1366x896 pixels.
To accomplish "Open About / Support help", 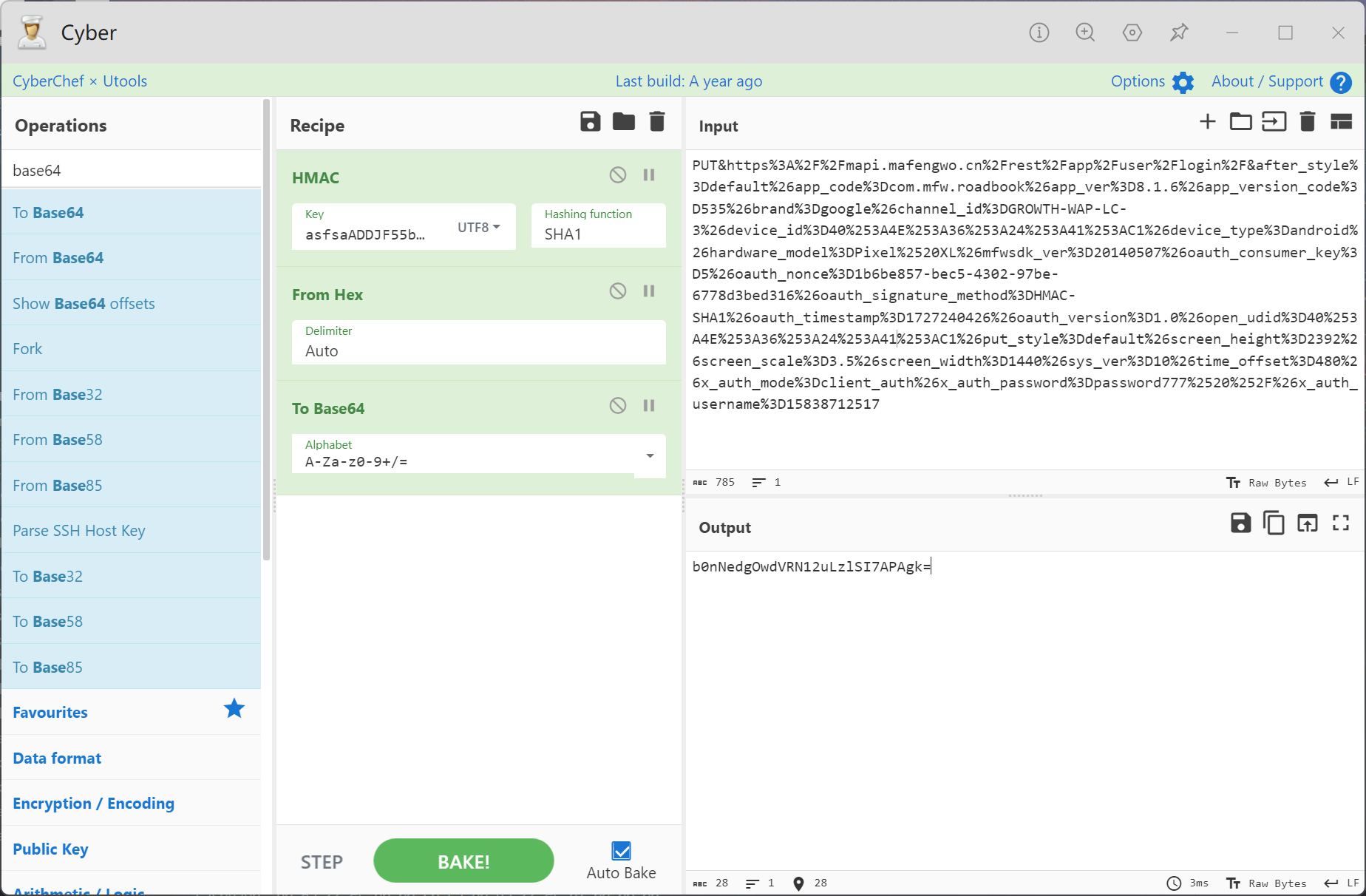I will [x=1282, y=81].
